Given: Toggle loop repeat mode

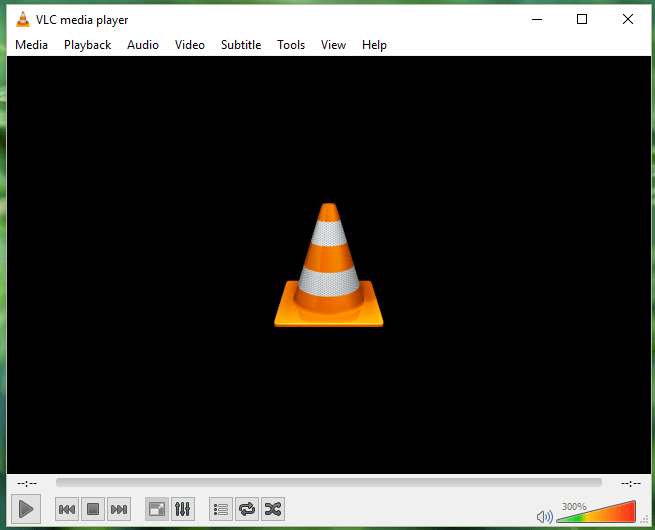Looking at the screenshot, I should [247, 509].
